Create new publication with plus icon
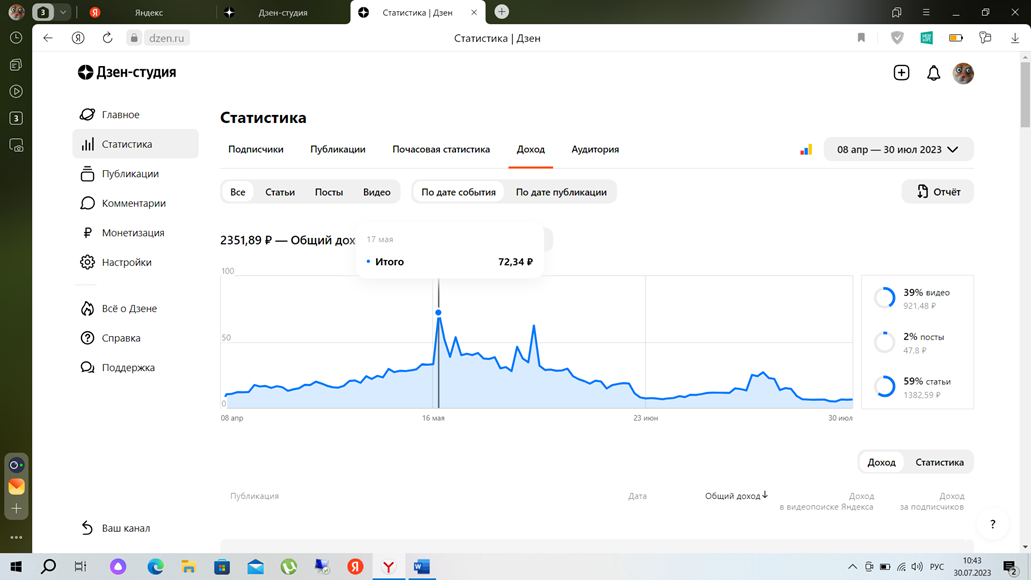 tap(901, 72)
